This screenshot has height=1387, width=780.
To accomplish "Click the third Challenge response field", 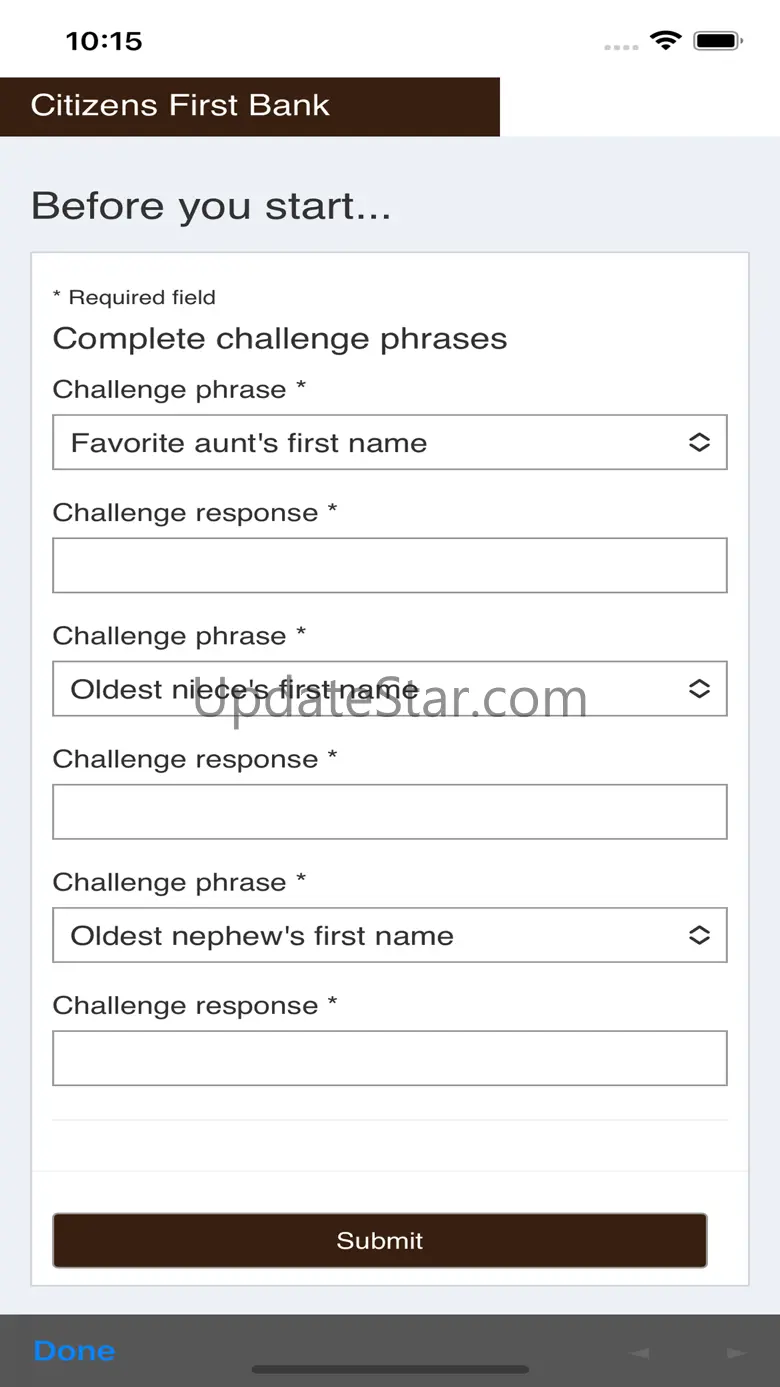I will click(x=389, y=1058).
